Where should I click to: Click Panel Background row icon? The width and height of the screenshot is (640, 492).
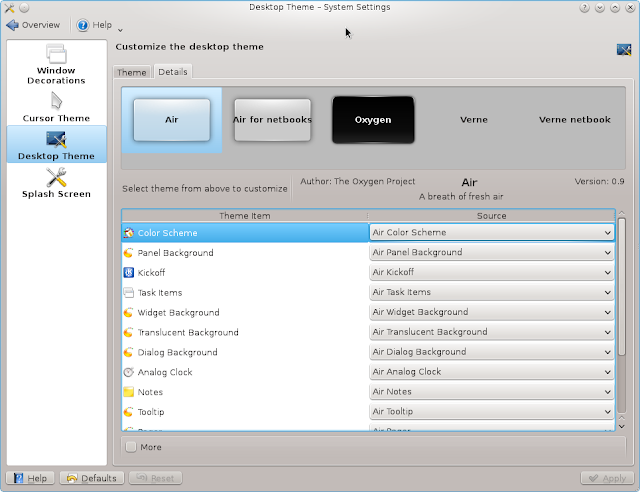[x=129, y=253]
